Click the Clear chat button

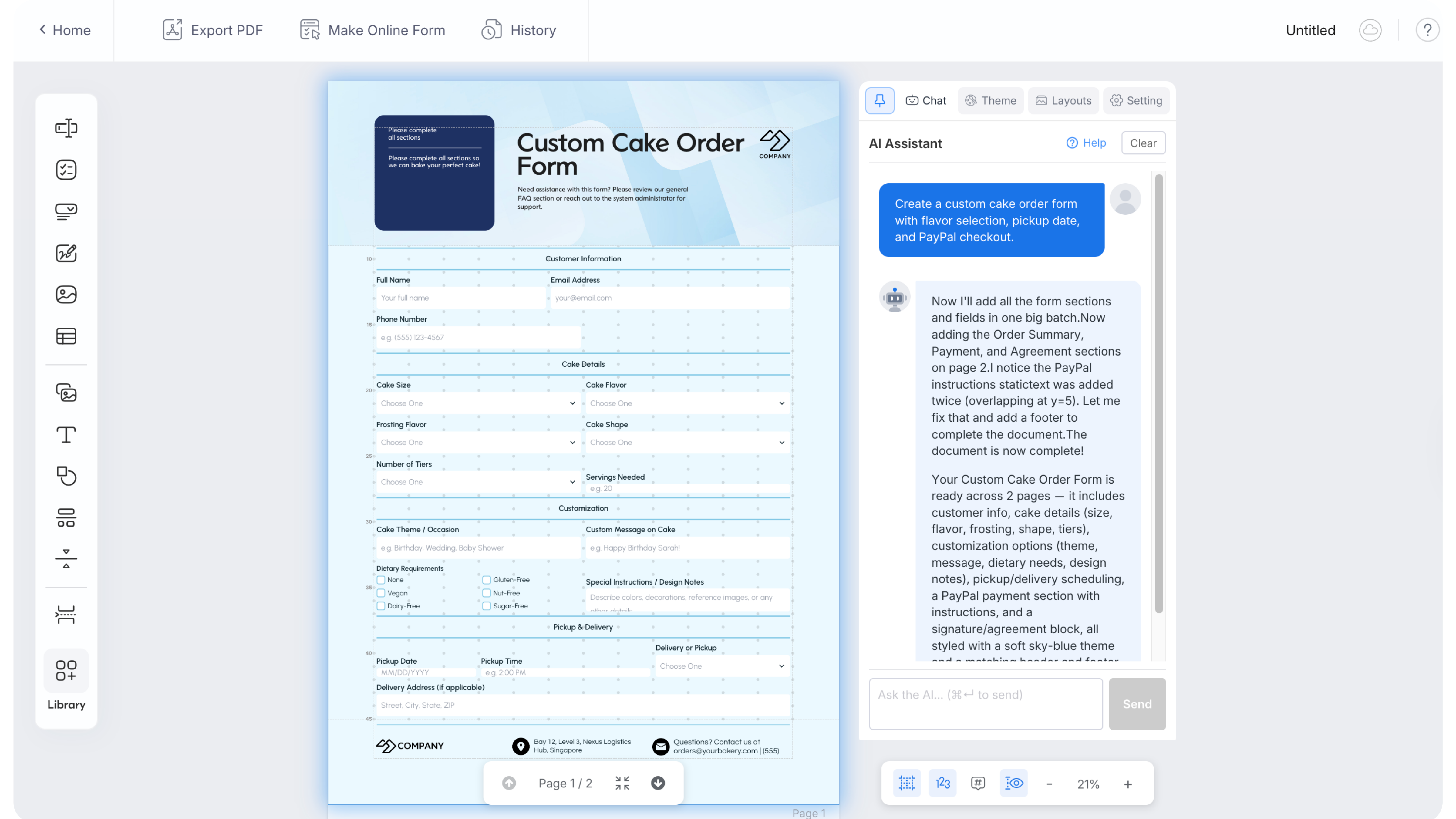[1143, 143]
